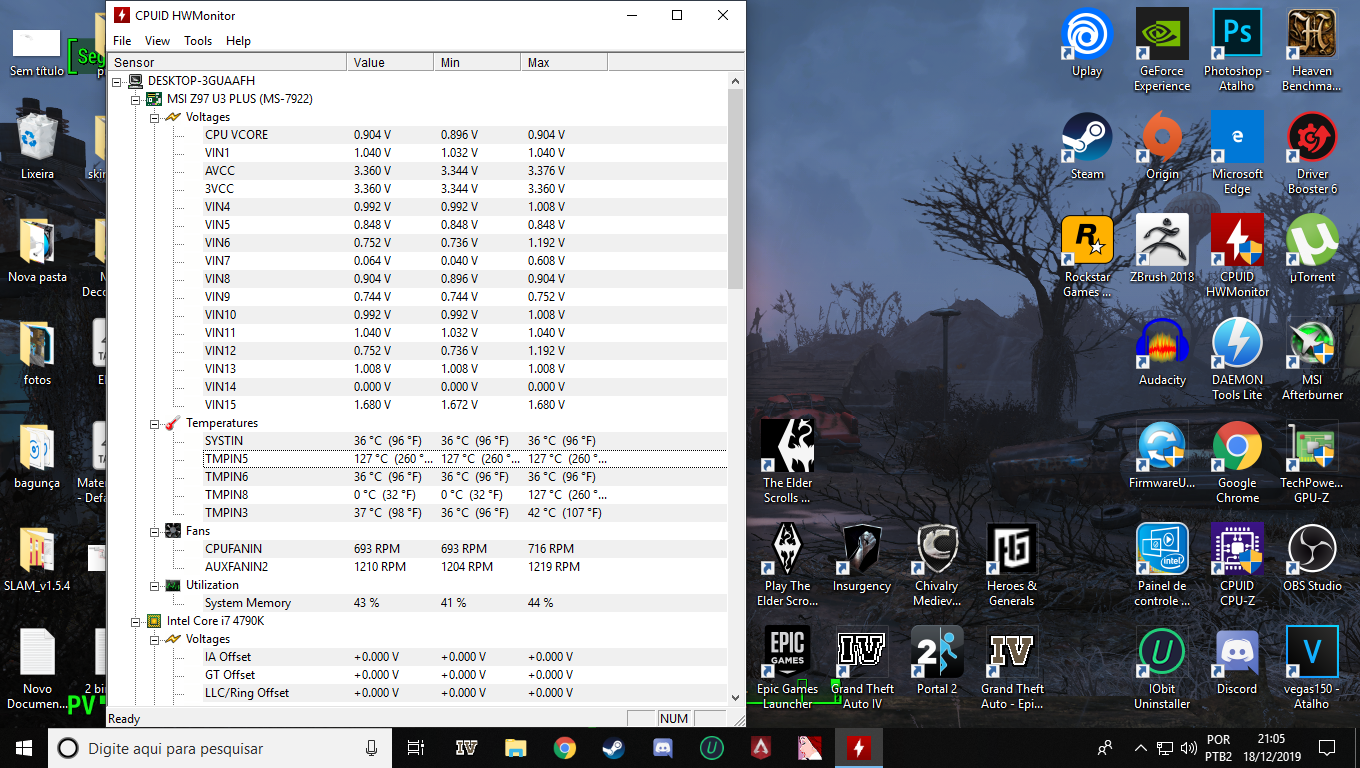Open the File menu

tap(122, 41)
